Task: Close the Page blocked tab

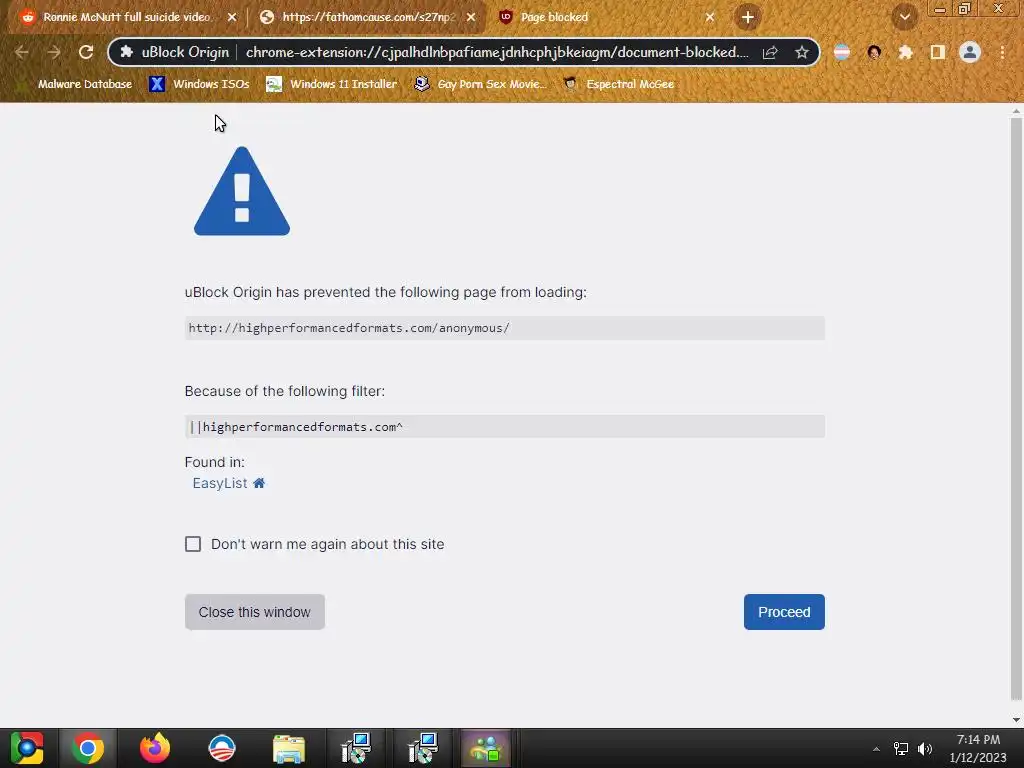Action: point(710,17)
